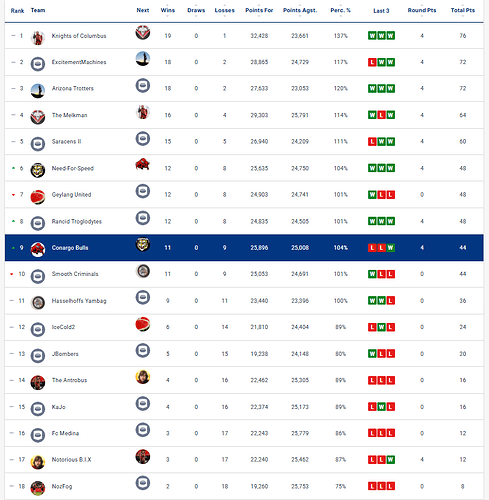The height and width of the screenshot is (500, 489).
Task: Click next opponent icon for The Antrobus
Action: (143, 377)
